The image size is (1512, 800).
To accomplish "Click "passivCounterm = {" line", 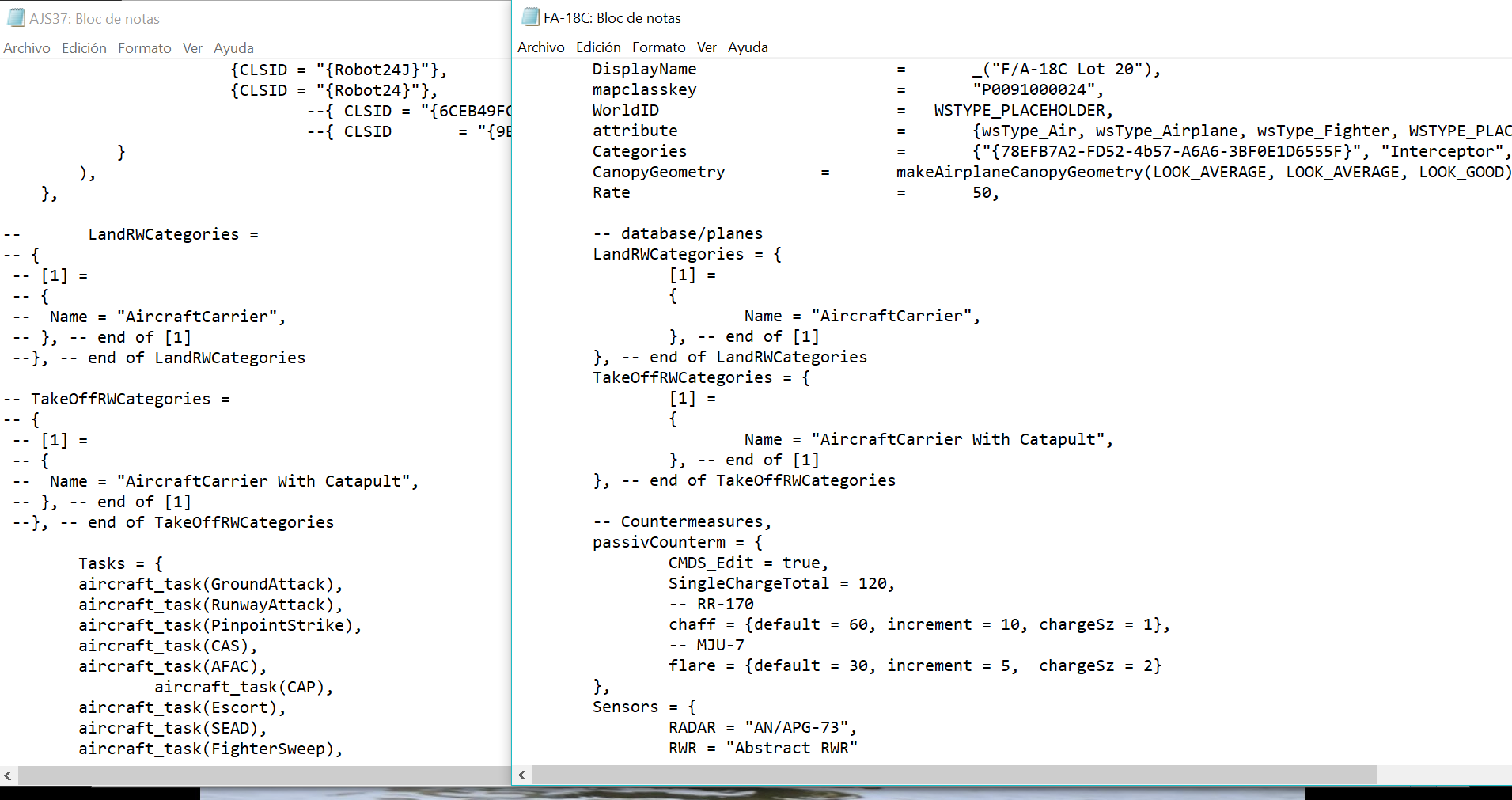I will tap(678, 542).
